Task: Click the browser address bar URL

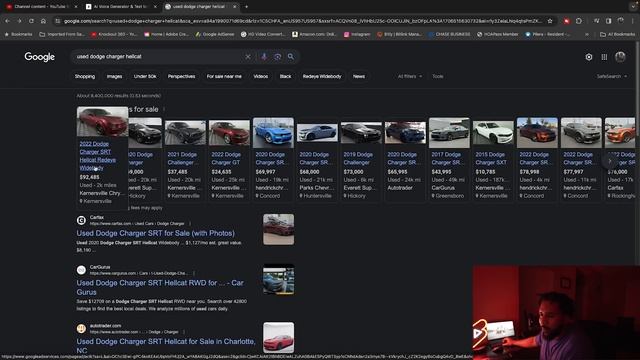Action: coord(303,21)
